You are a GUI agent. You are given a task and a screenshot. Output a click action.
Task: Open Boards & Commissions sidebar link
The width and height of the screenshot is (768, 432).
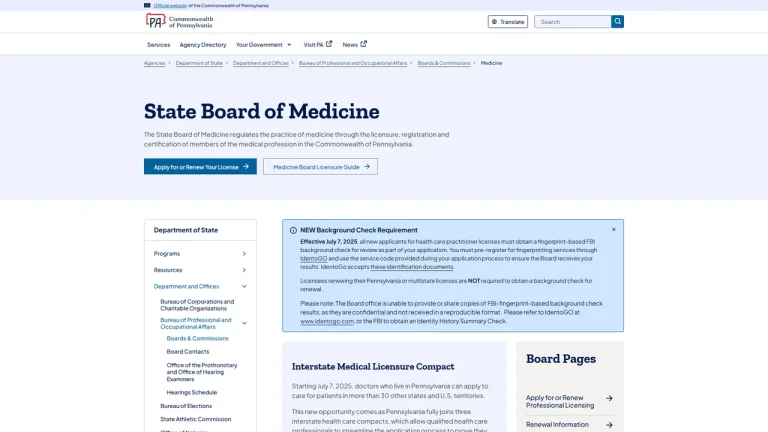[197, 338]
